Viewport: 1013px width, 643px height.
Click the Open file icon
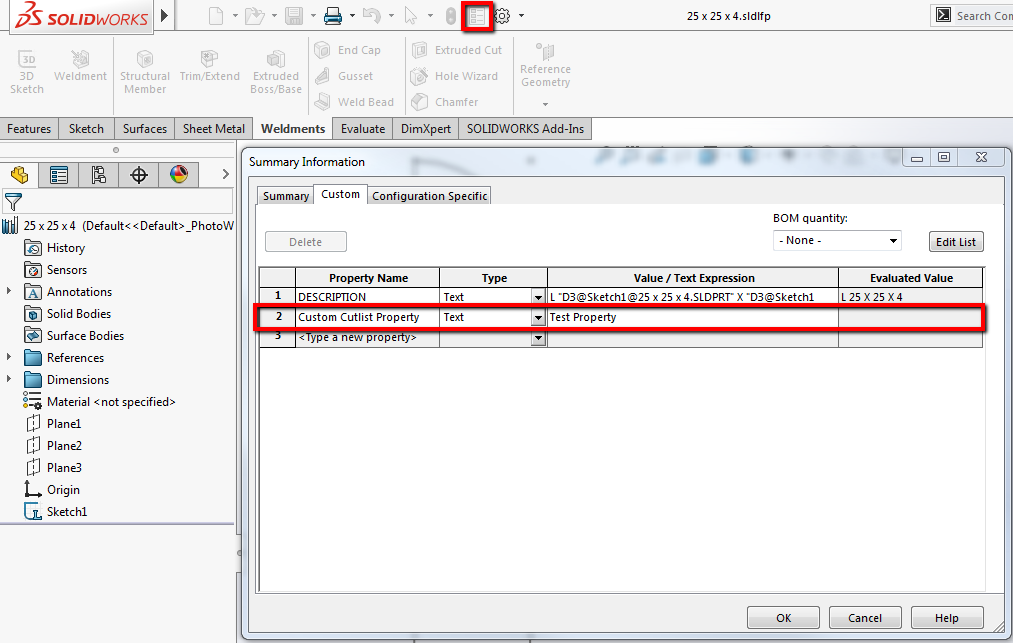[x=255, y=16]
